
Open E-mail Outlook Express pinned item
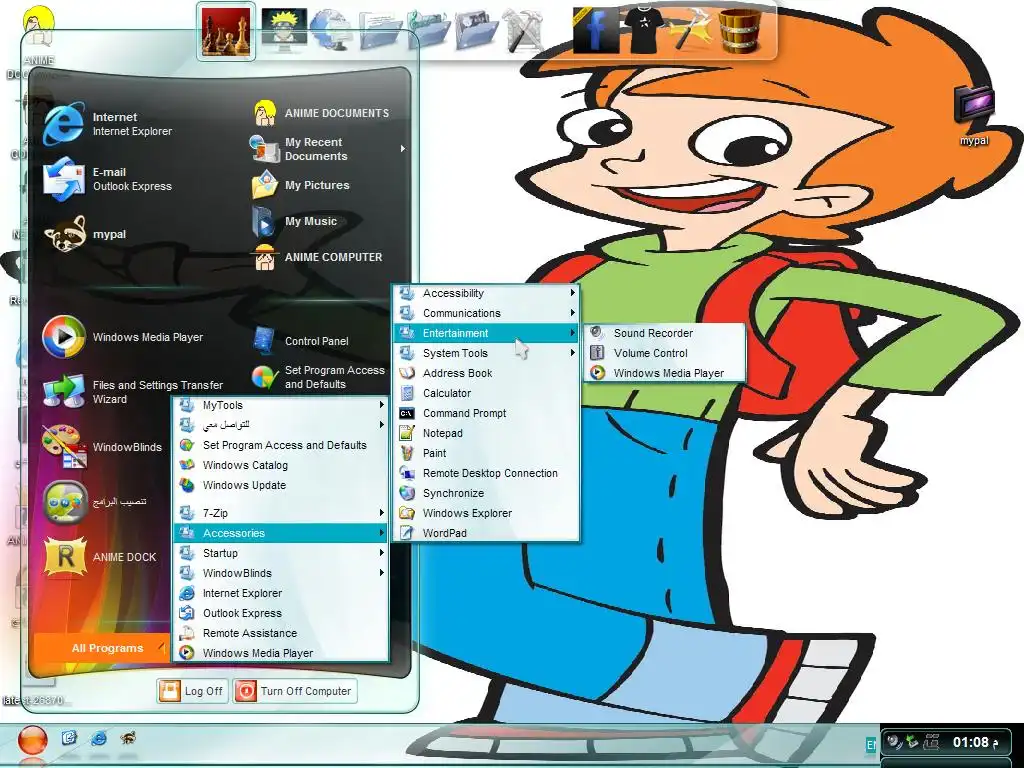point(108,179)
